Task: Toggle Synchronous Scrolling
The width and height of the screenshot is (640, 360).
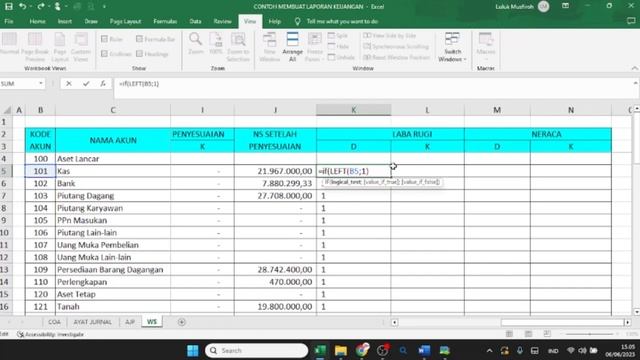Action: (x=396, y=47)
